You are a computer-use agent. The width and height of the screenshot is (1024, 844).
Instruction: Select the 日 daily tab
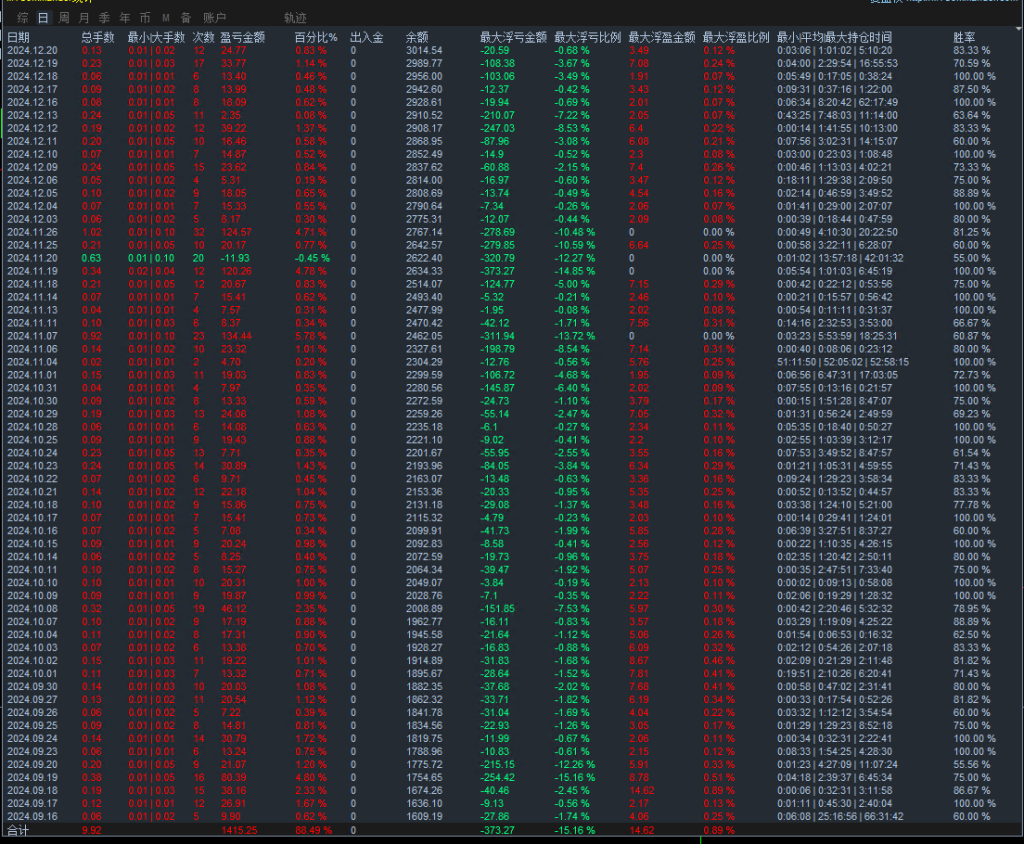click(42, 18)
